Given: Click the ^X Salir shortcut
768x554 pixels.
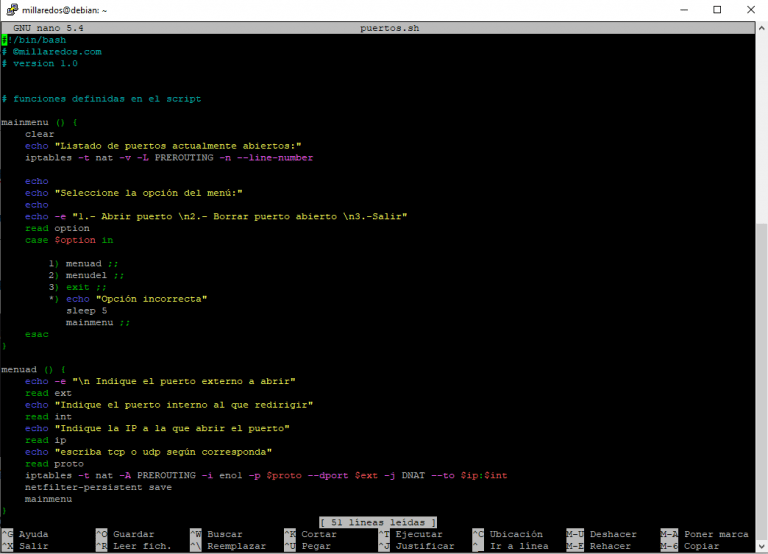Looking at the screenshot, I should click(25, 546).
